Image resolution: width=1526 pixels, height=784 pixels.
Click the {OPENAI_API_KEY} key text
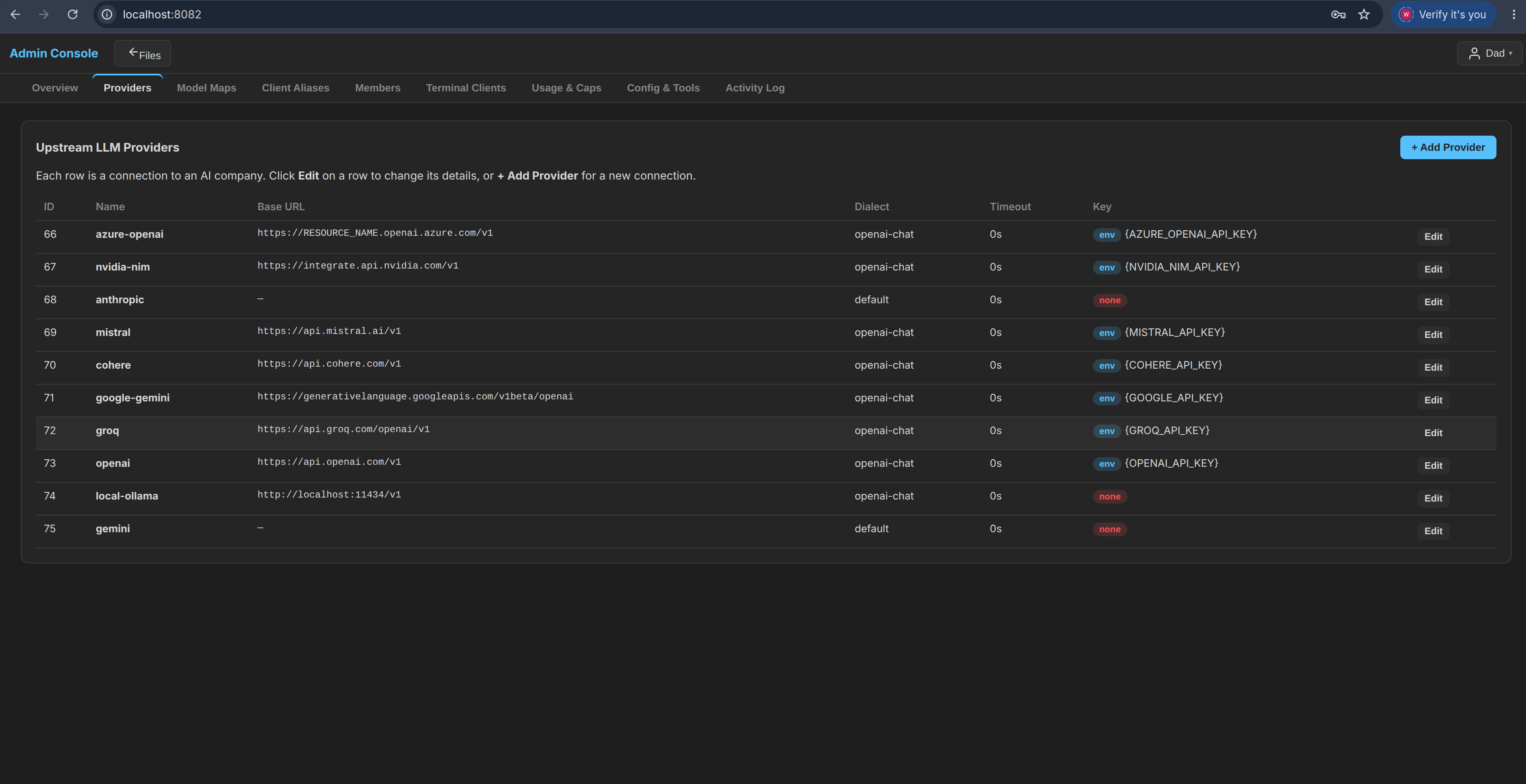coord(1171,463)
